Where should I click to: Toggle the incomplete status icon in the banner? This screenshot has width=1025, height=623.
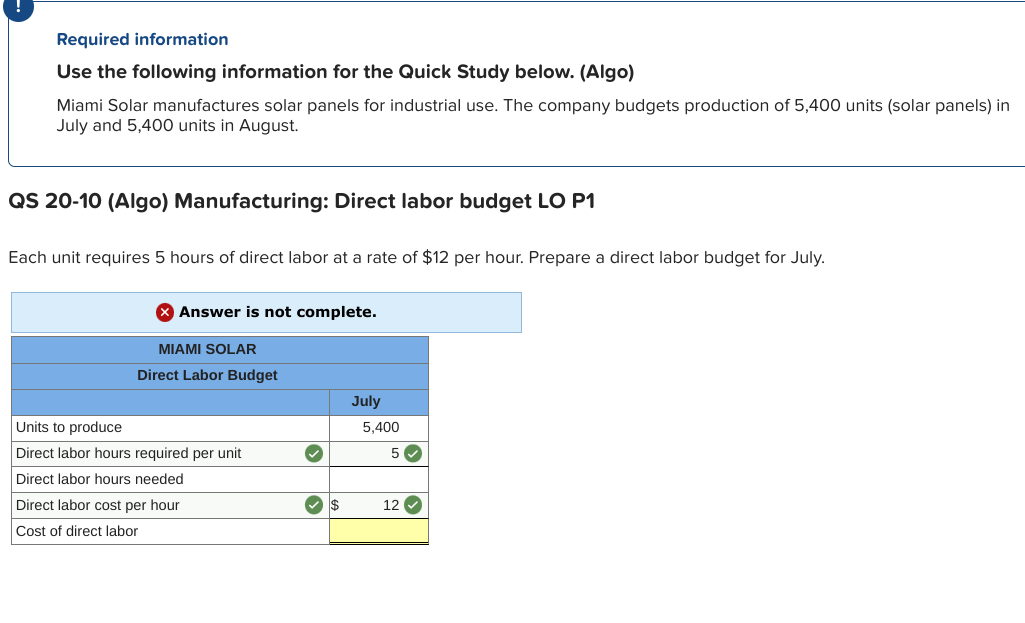(163, 312)
